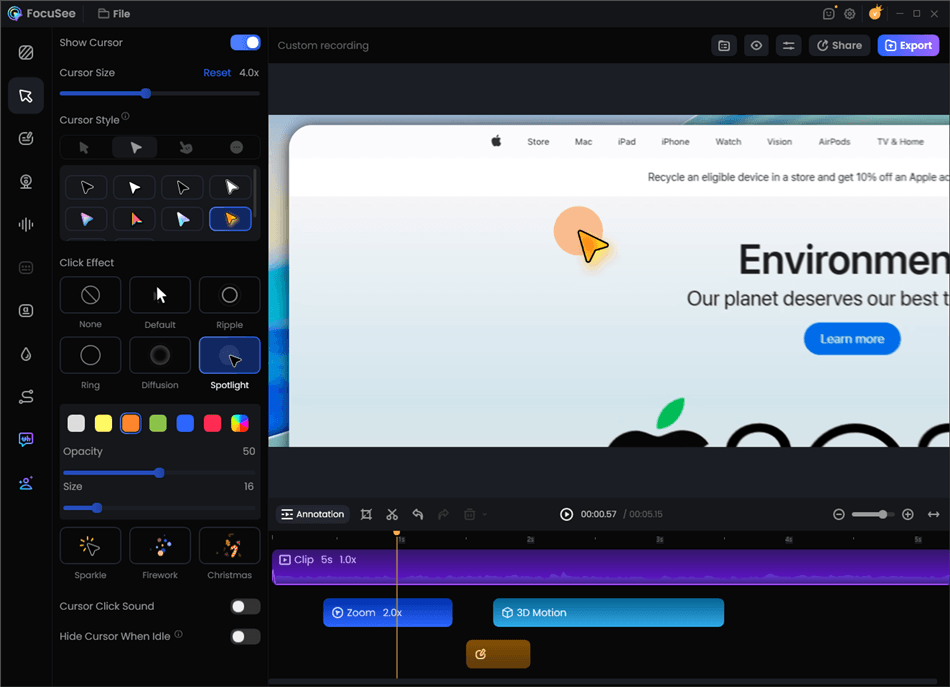Select None click effect
The height and width of the screenshot is (687, 950).
pyautogui.click(x=90, y=295)
